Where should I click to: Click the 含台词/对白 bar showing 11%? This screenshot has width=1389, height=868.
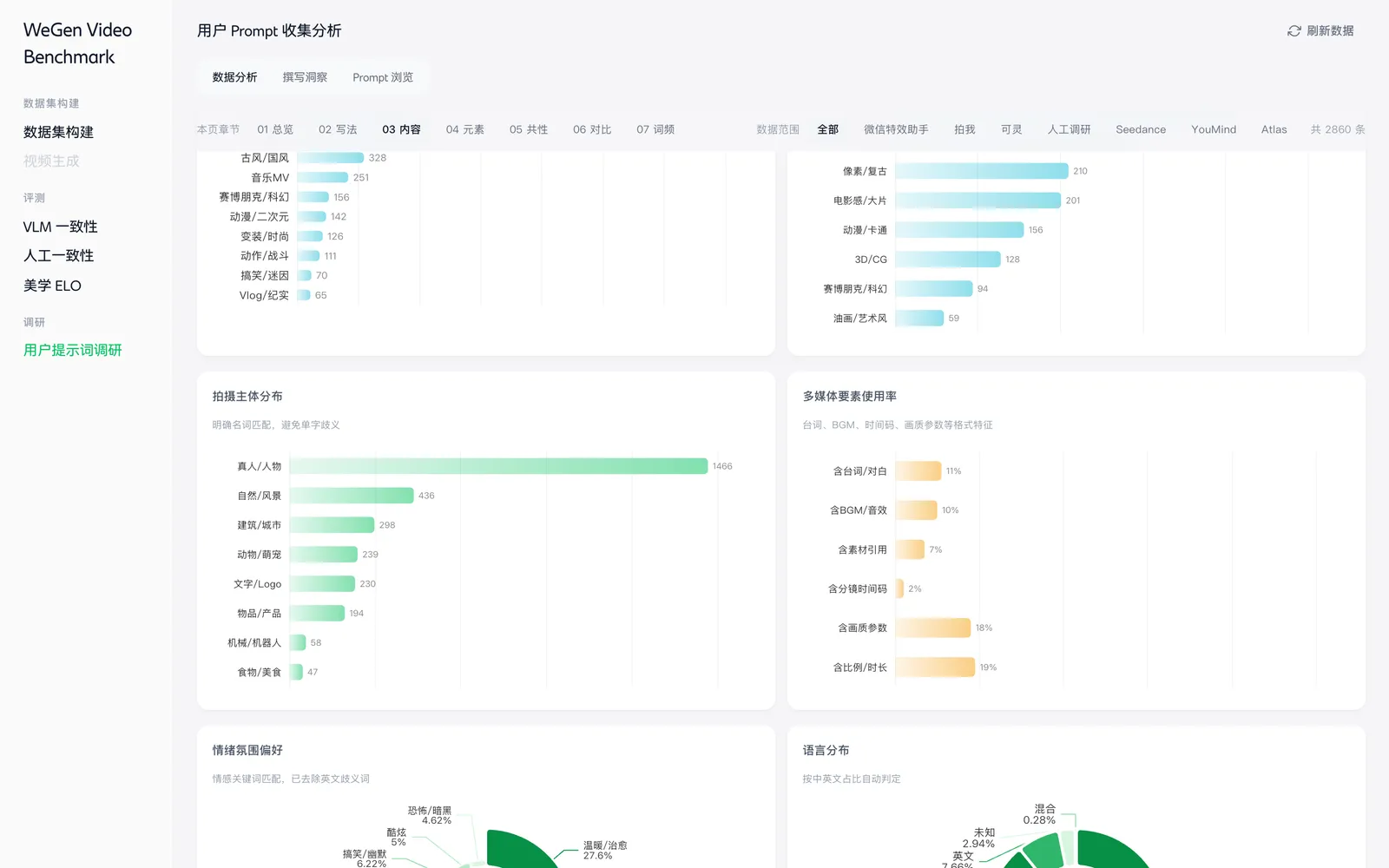click(x=918, y=471)
